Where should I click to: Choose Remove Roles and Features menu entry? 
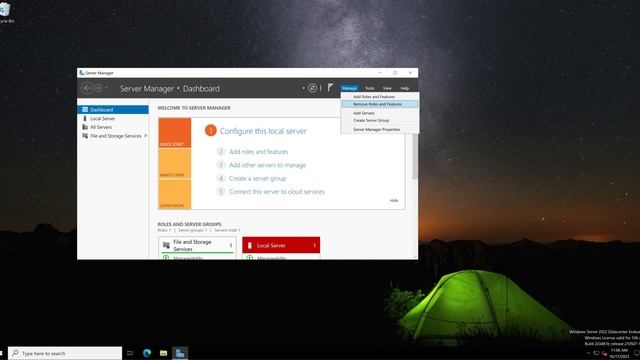click(380, 104)
